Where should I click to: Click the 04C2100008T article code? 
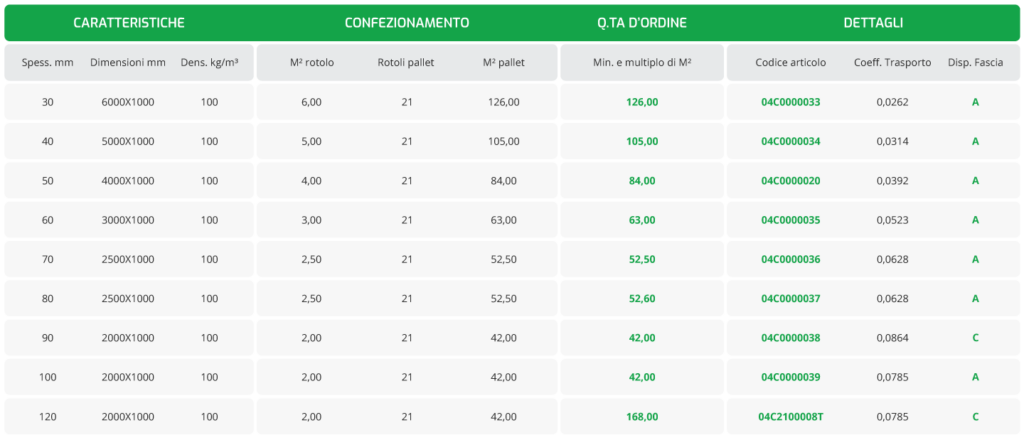pos(790,417)
